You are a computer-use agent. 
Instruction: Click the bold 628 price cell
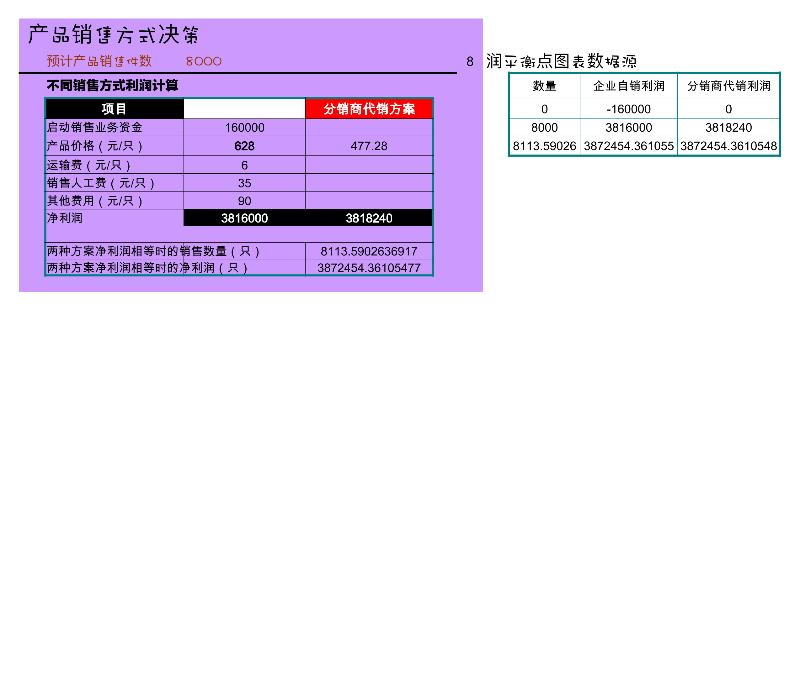pos(244,146)
